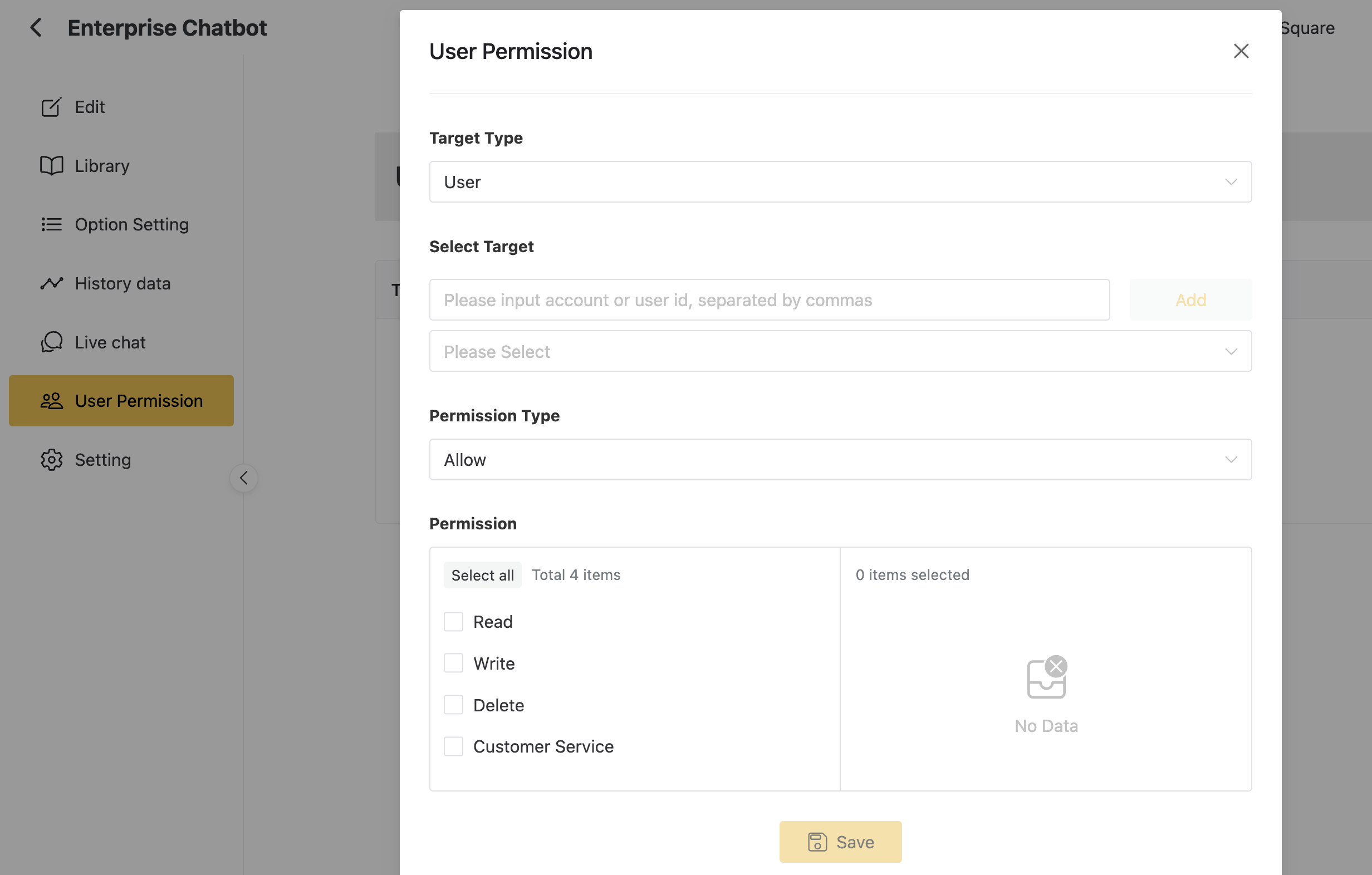
Task: Click the Library book icon
Action: coord(51,166)
